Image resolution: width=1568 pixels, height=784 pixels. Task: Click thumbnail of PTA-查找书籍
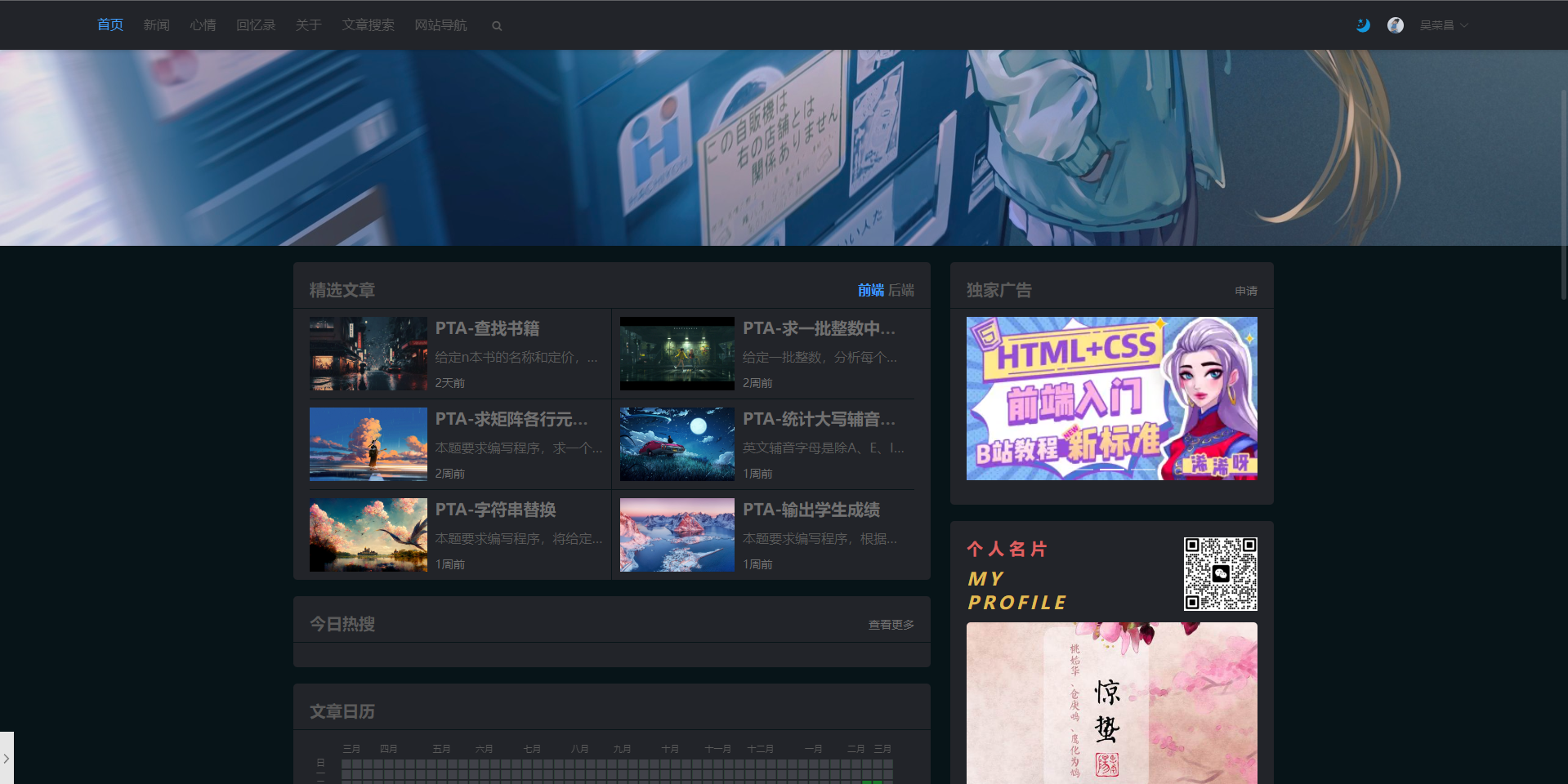point(369,354)
